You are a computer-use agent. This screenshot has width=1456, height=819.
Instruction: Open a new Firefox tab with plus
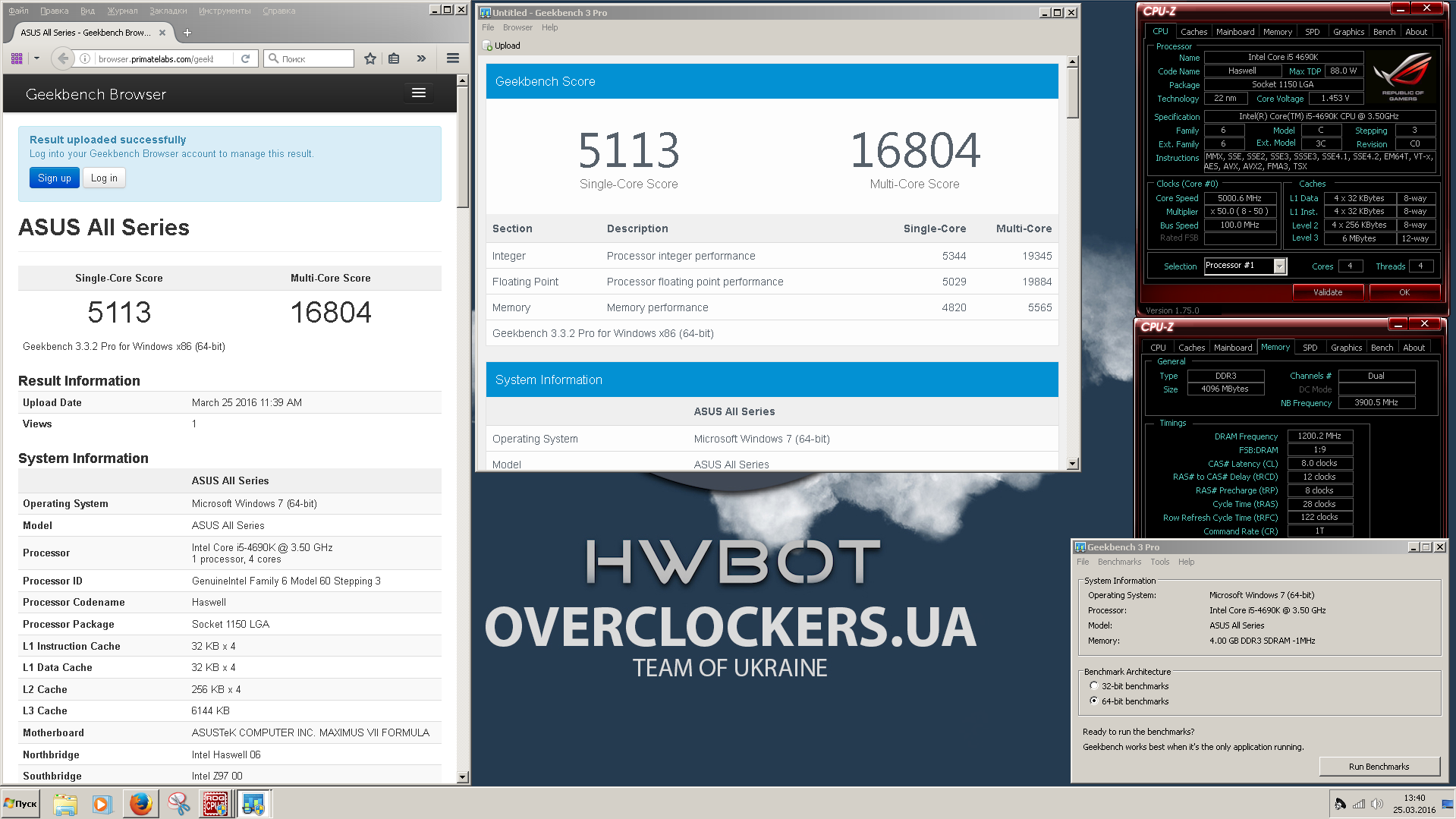coord(187,33)
